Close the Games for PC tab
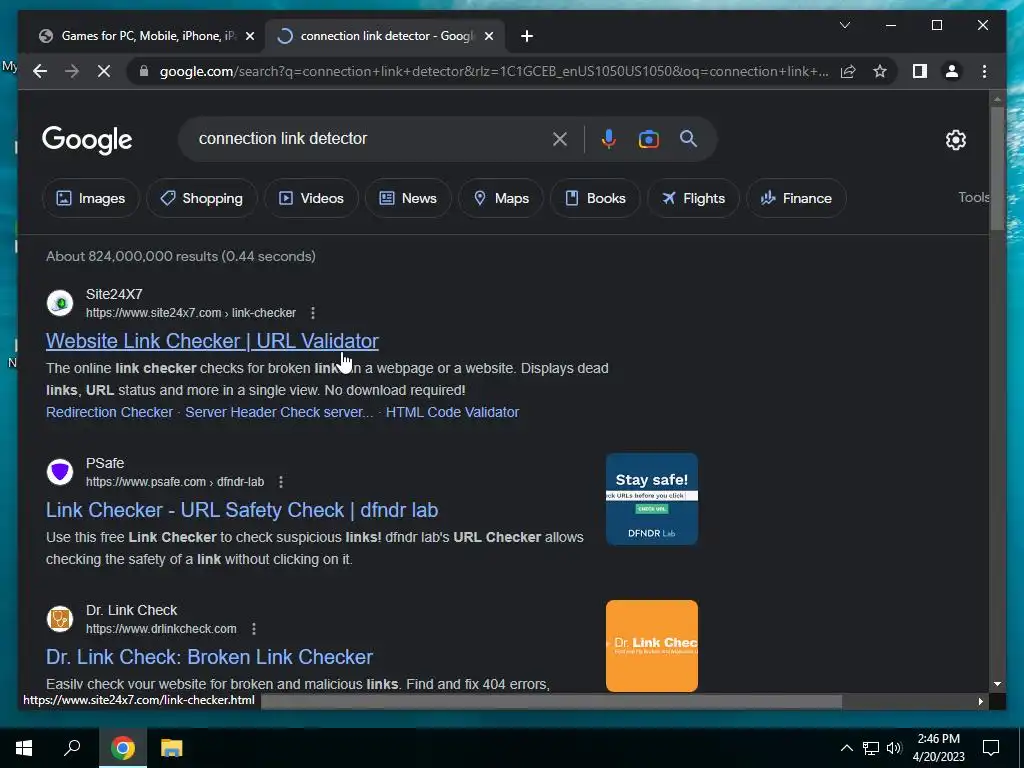The height and width of the screenshot is (768, 1024). point(249,37)
